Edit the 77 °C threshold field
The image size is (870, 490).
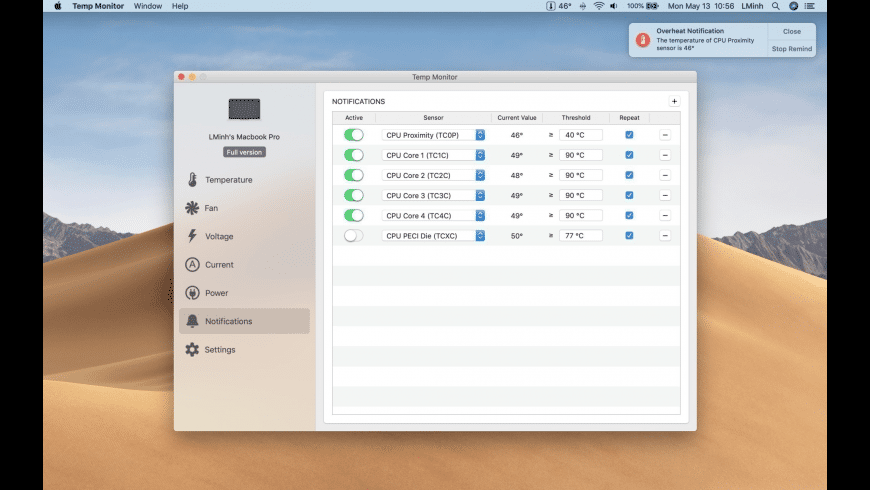tap(581, 236)
